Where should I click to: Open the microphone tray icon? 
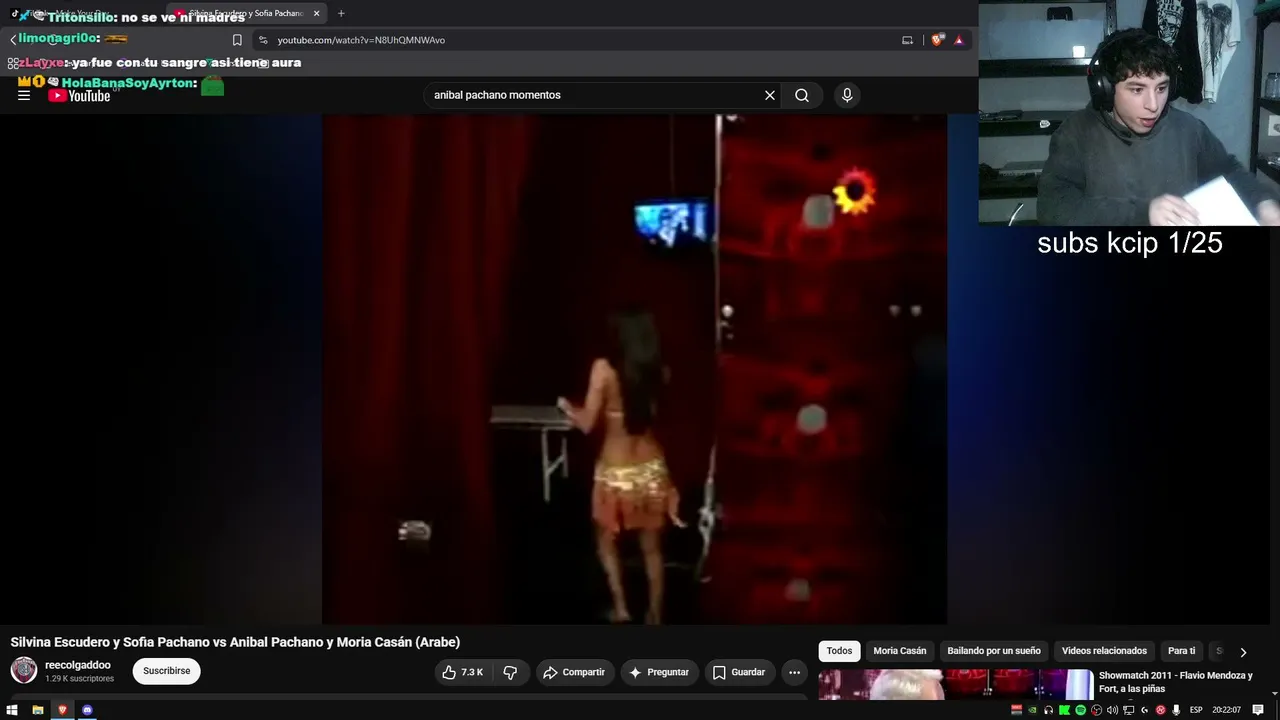click(x=1177, y=710)
